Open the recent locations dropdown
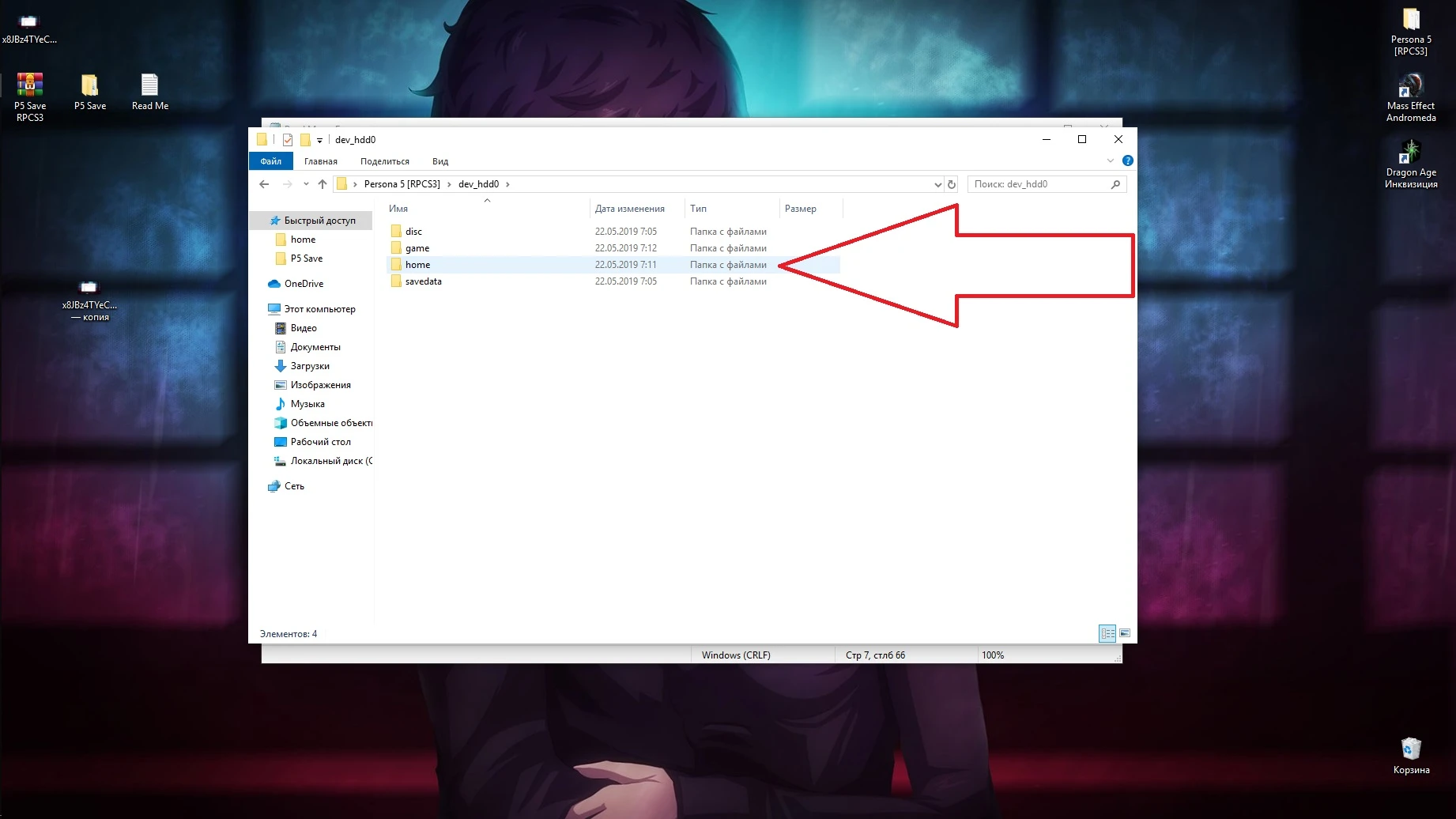The height and width of the screenshot is (819, 1456). 306,184
